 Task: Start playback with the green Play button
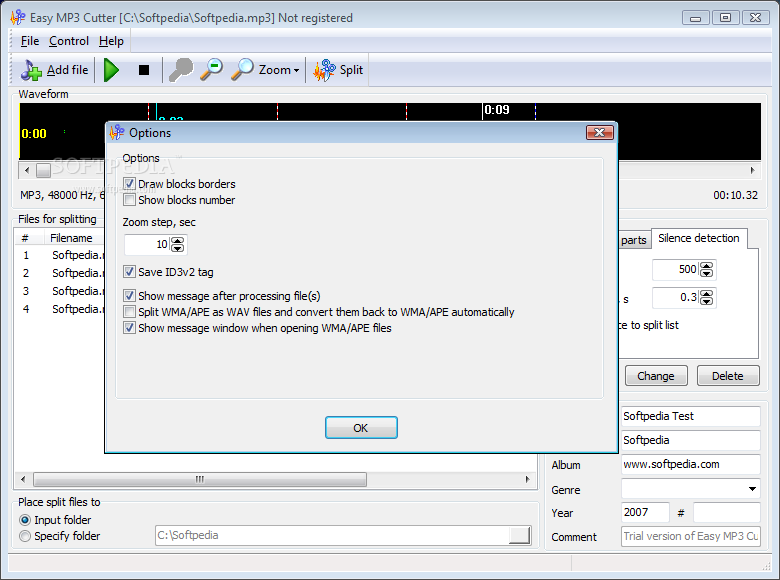click(111, 70)
